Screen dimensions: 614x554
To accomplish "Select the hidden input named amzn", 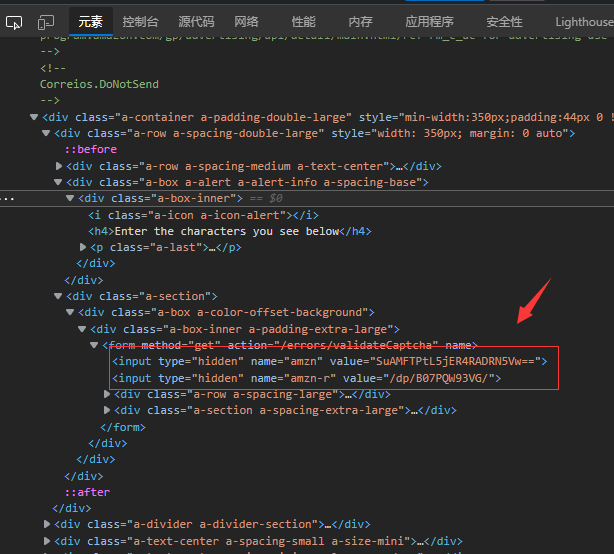I will coord(330,361).
